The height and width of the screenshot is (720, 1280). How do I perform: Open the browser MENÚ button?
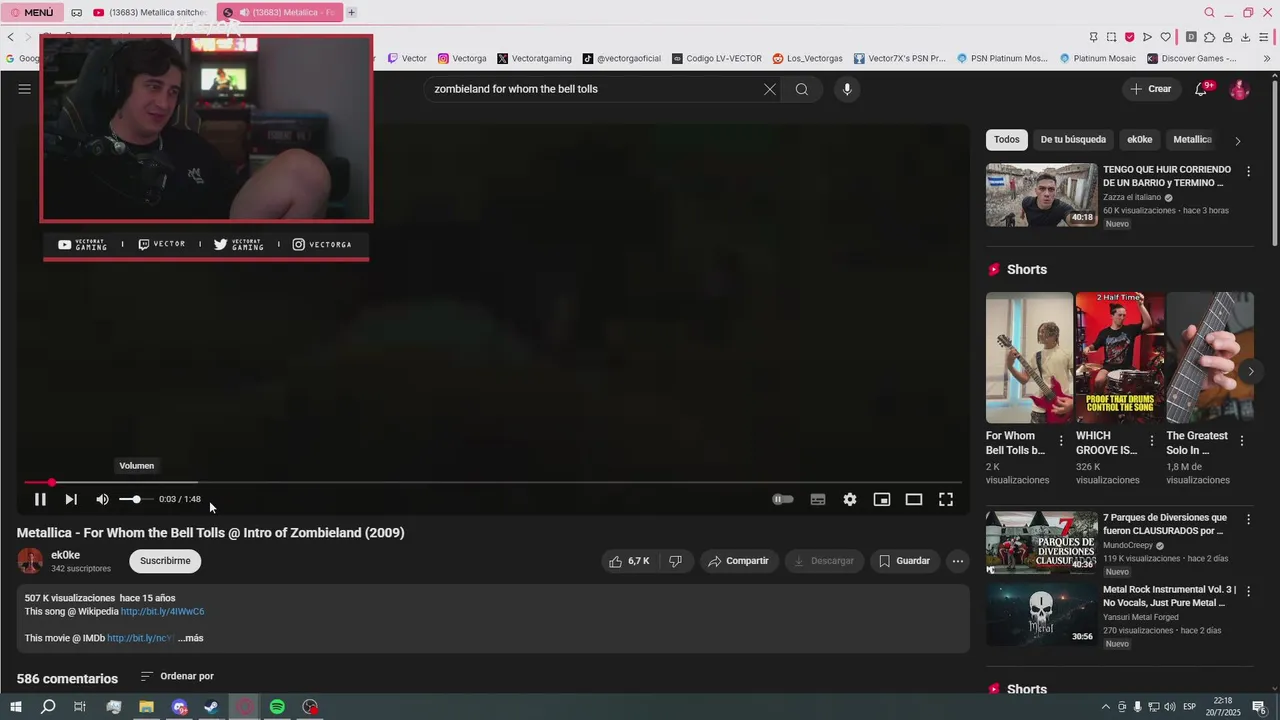tap(32, 12)
